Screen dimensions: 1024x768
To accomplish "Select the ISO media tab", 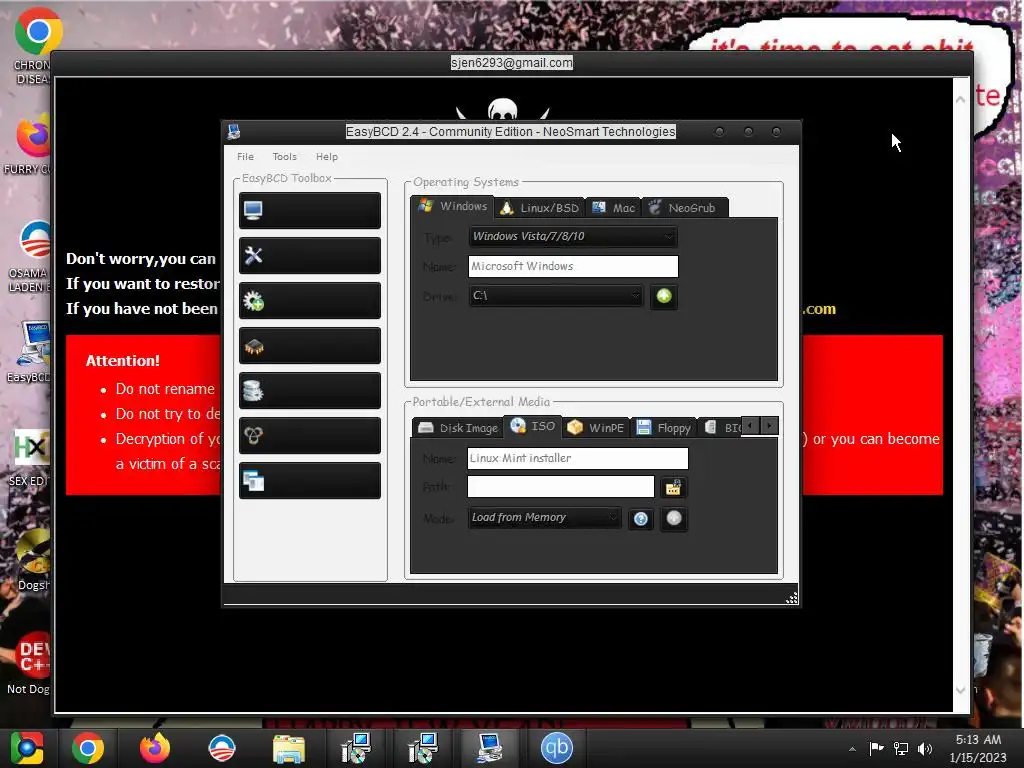I will click(x=533, y=426).
